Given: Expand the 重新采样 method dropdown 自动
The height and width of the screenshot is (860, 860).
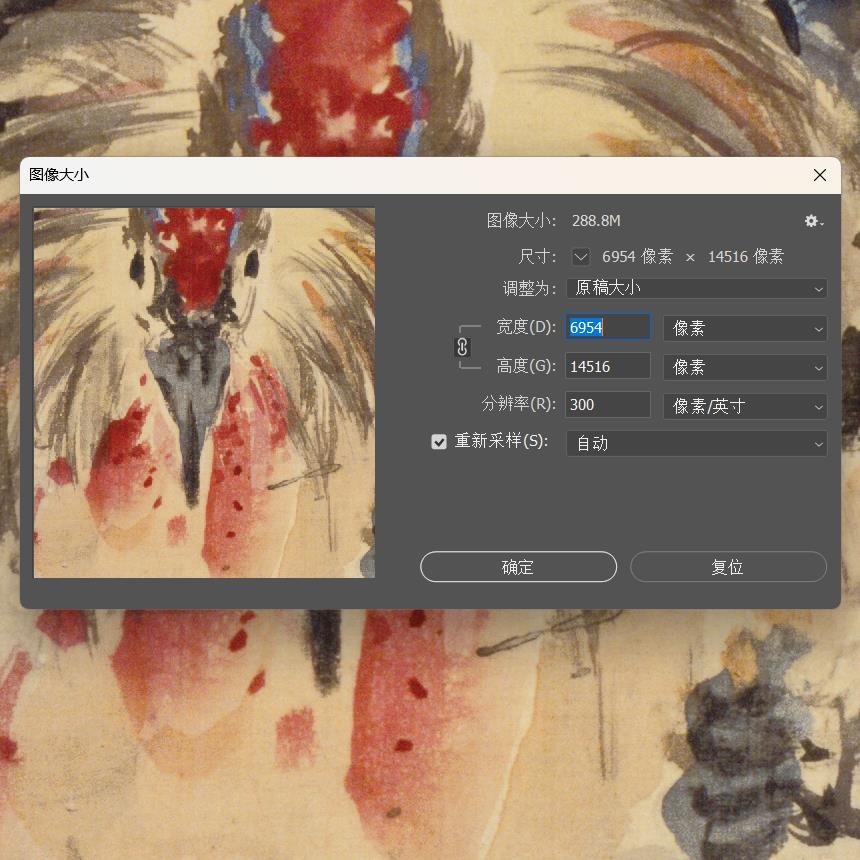Looking at the screenshot, I should coord(697,443).
